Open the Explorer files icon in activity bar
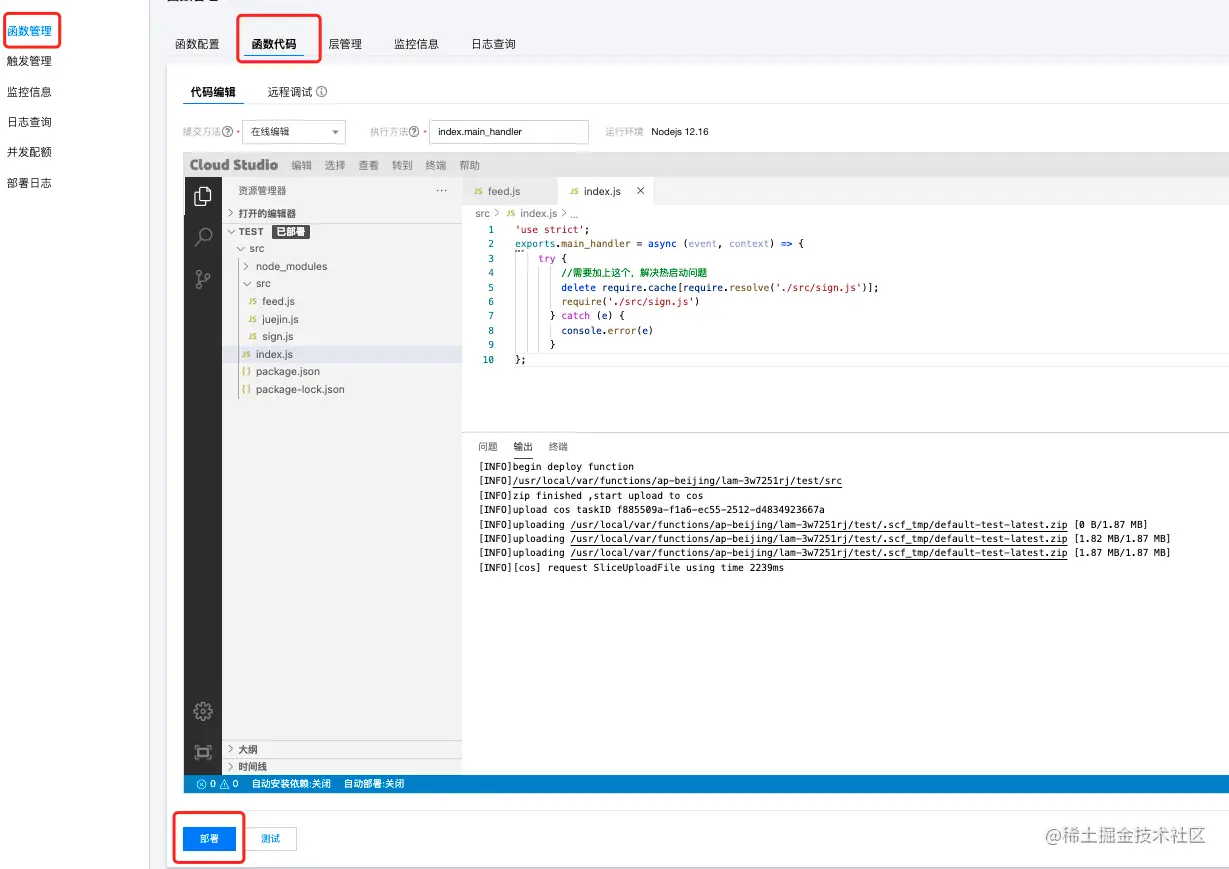This screenshot has width=1229, height=869. (203, 196)
